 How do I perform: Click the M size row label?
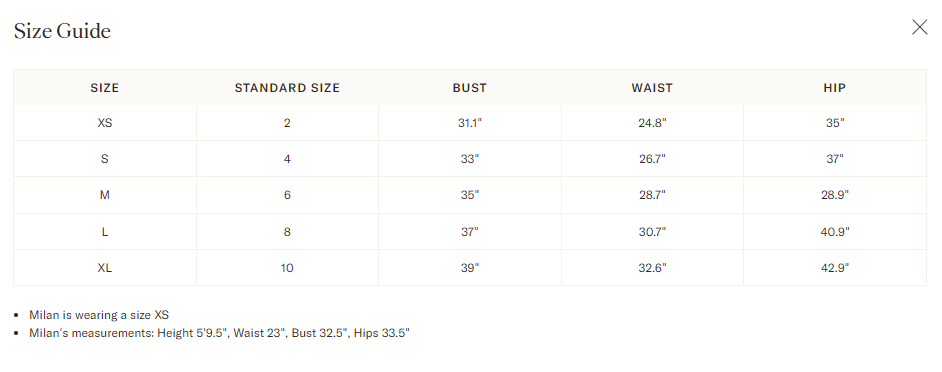105,195
